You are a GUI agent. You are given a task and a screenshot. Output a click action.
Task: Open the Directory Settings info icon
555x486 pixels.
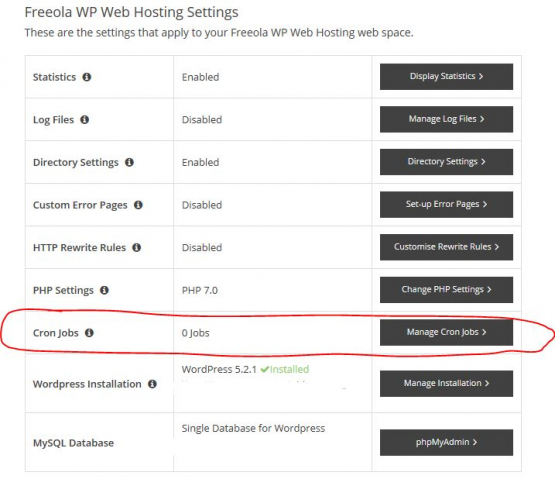click(129, 162)
